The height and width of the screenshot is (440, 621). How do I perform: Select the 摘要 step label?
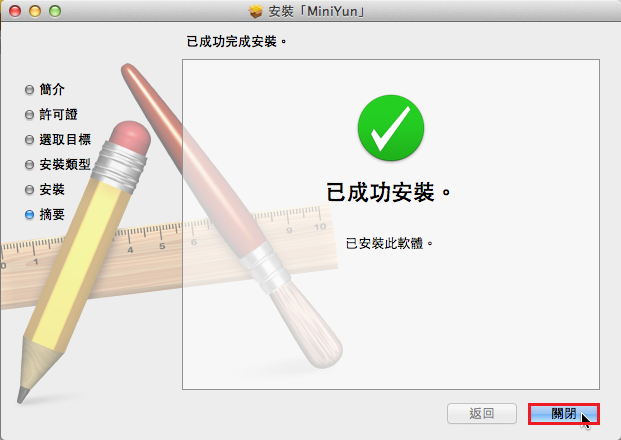point(52,214)
